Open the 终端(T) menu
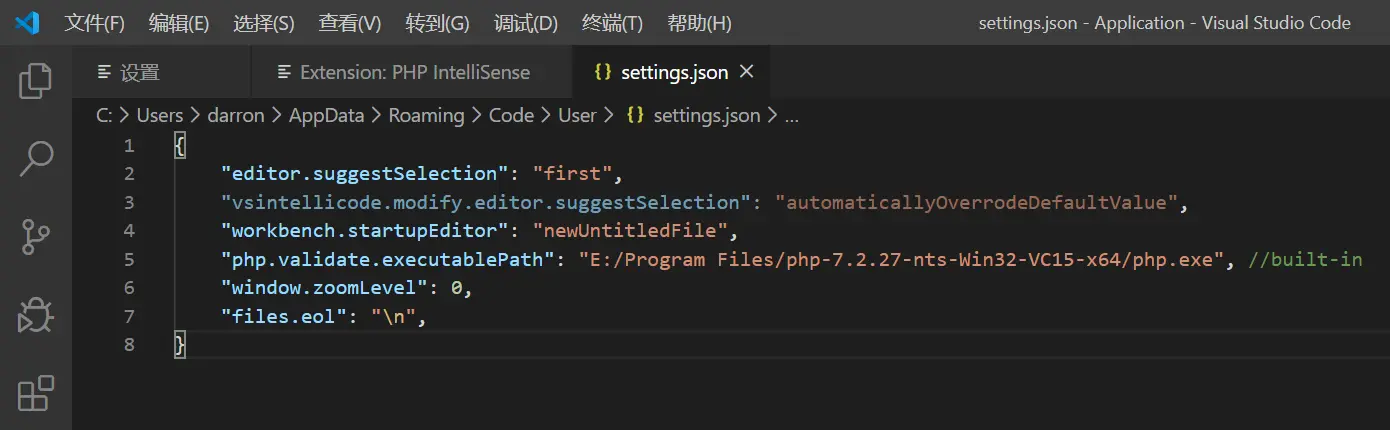The width and height of the screenshot is (1390, 430). 612,23
